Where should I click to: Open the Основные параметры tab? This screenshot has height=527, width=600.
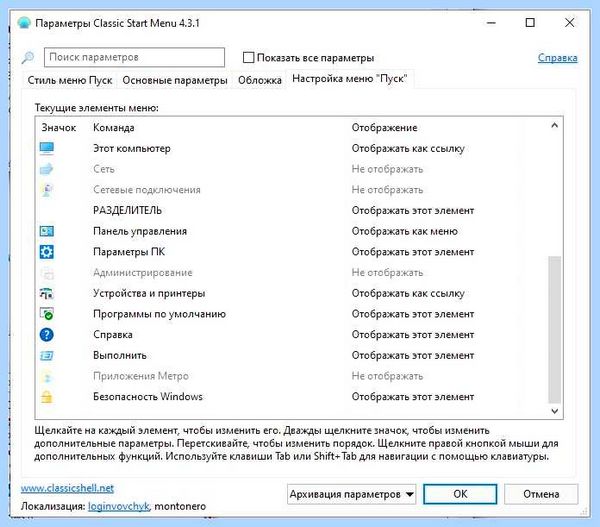(x=175, y=80)
